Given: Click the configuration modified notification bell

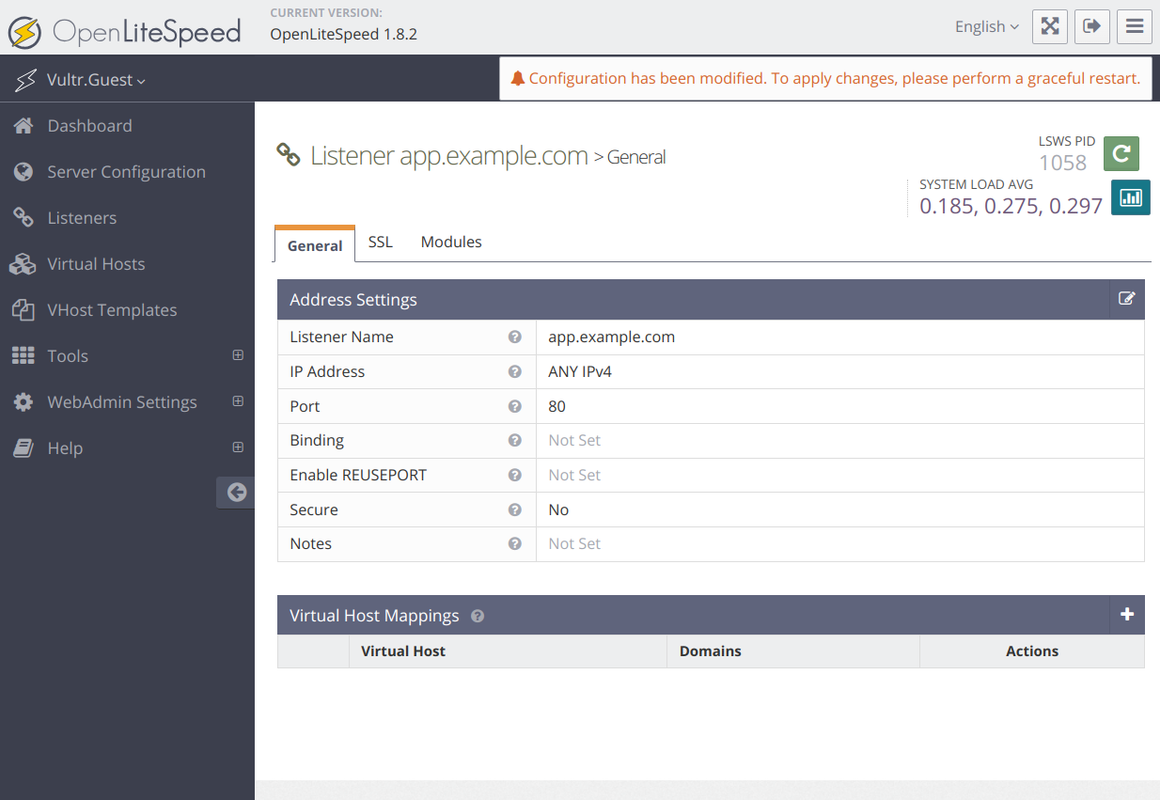Looking at the screenshot, I should 518,78.
